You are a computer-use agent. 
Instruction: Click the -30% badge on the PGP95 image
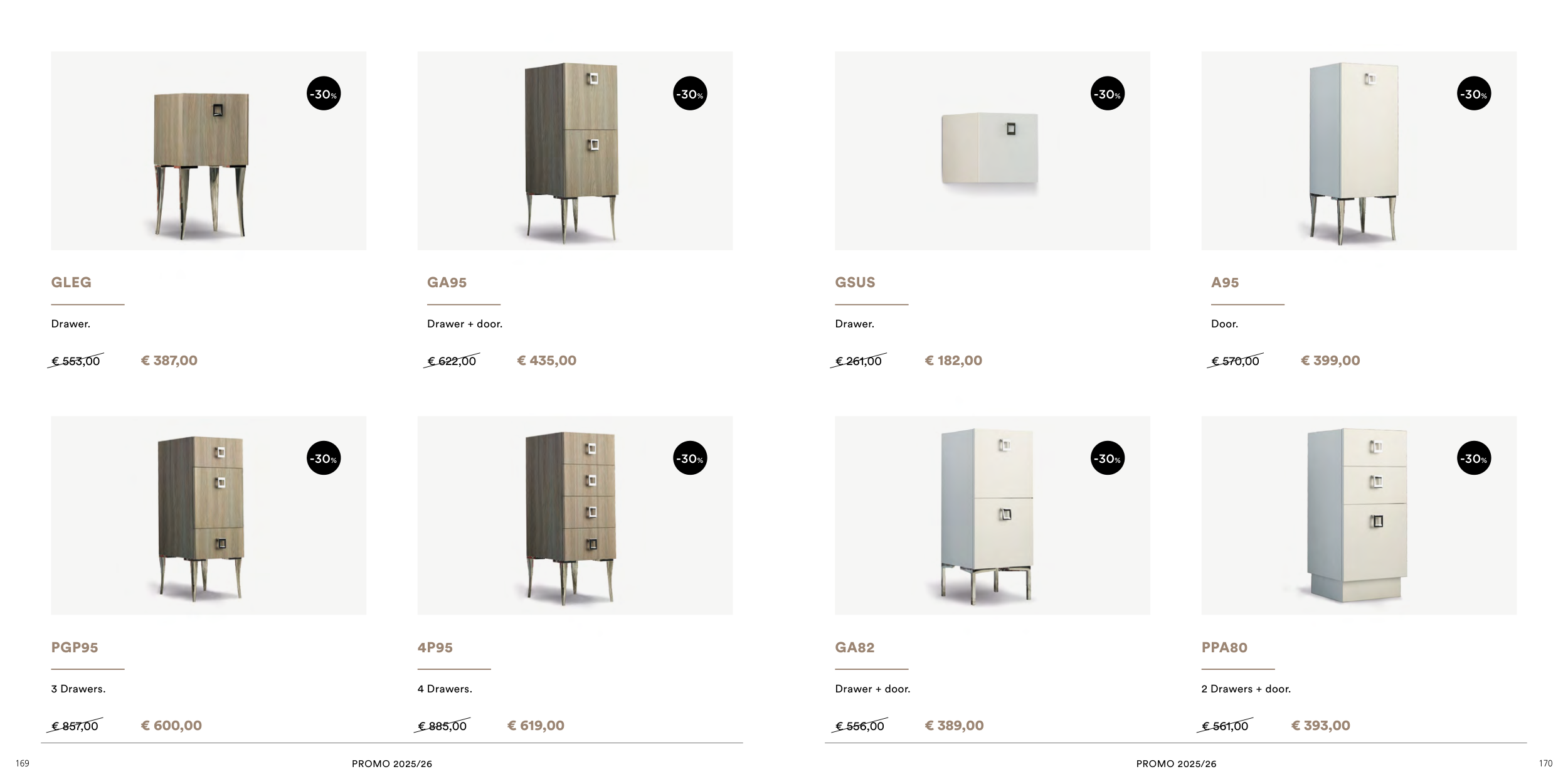(x=324, y=458)
